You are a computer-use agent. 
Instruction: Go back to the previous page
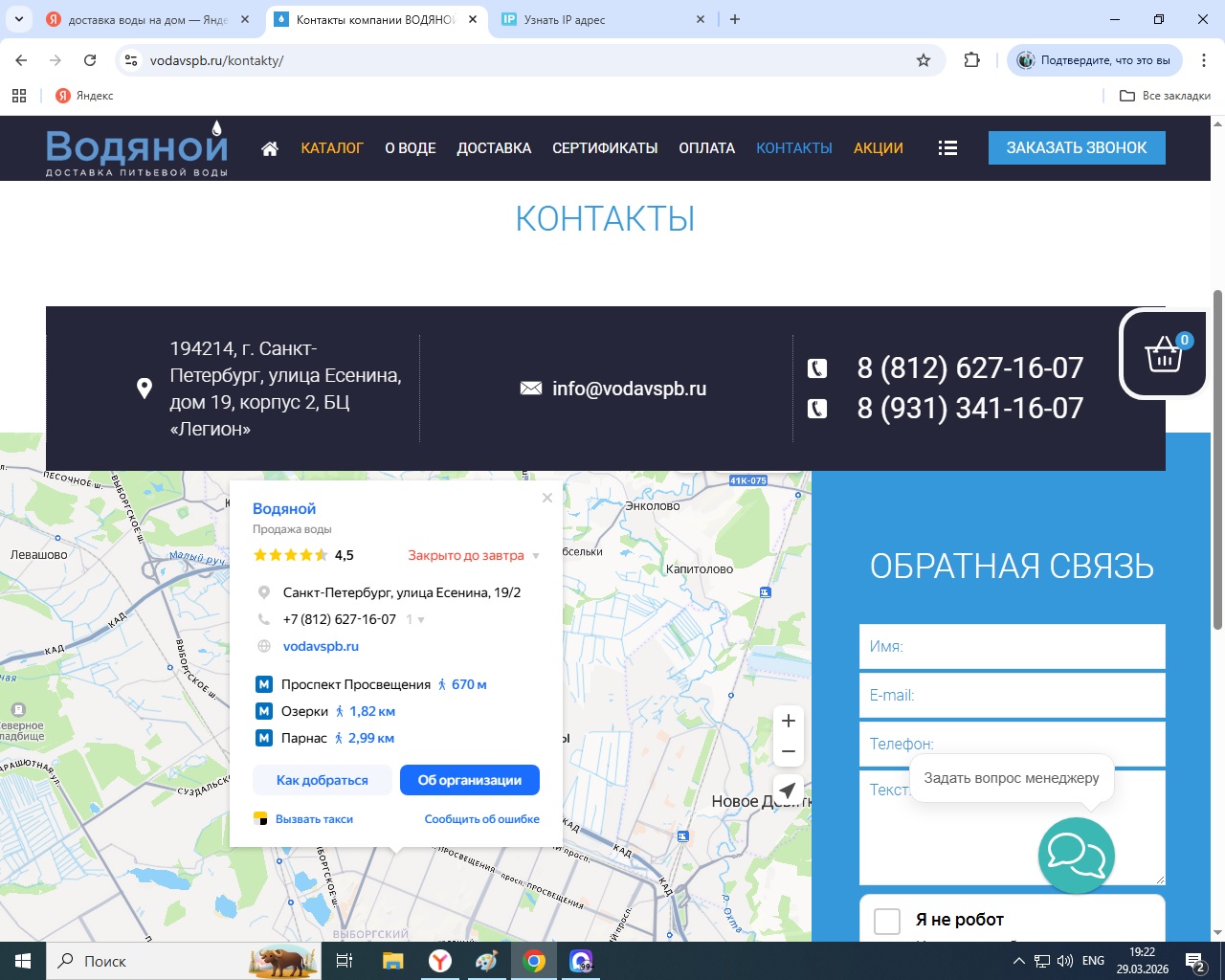click(x=21, y=60)
